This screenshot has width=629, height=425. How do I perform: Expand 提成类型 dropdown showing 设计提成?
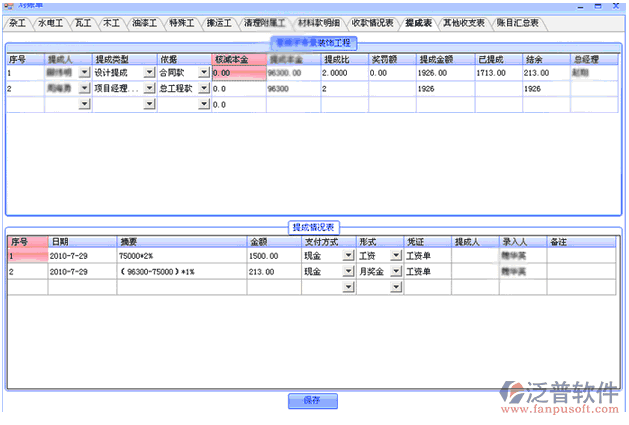[150, 73]
